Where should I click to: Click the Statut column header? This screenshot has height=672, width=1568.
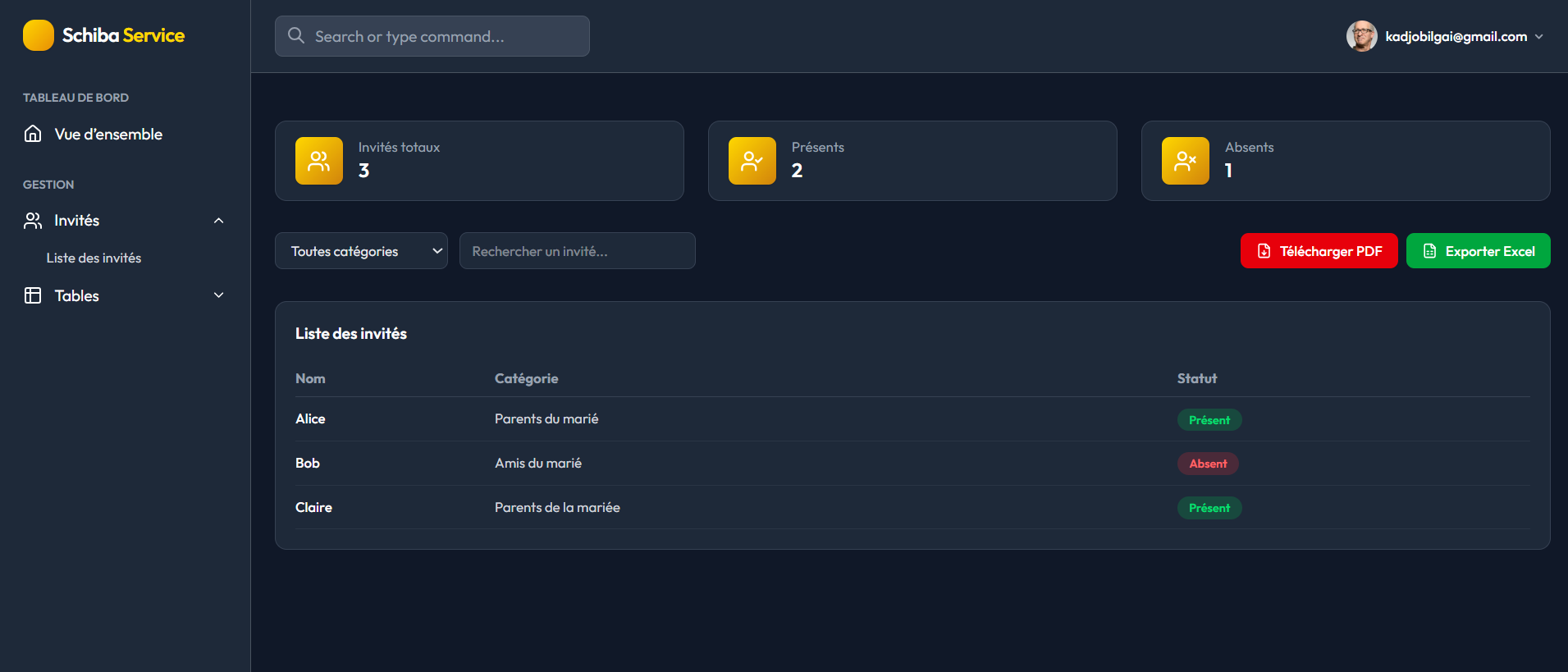pos(1197,378)
